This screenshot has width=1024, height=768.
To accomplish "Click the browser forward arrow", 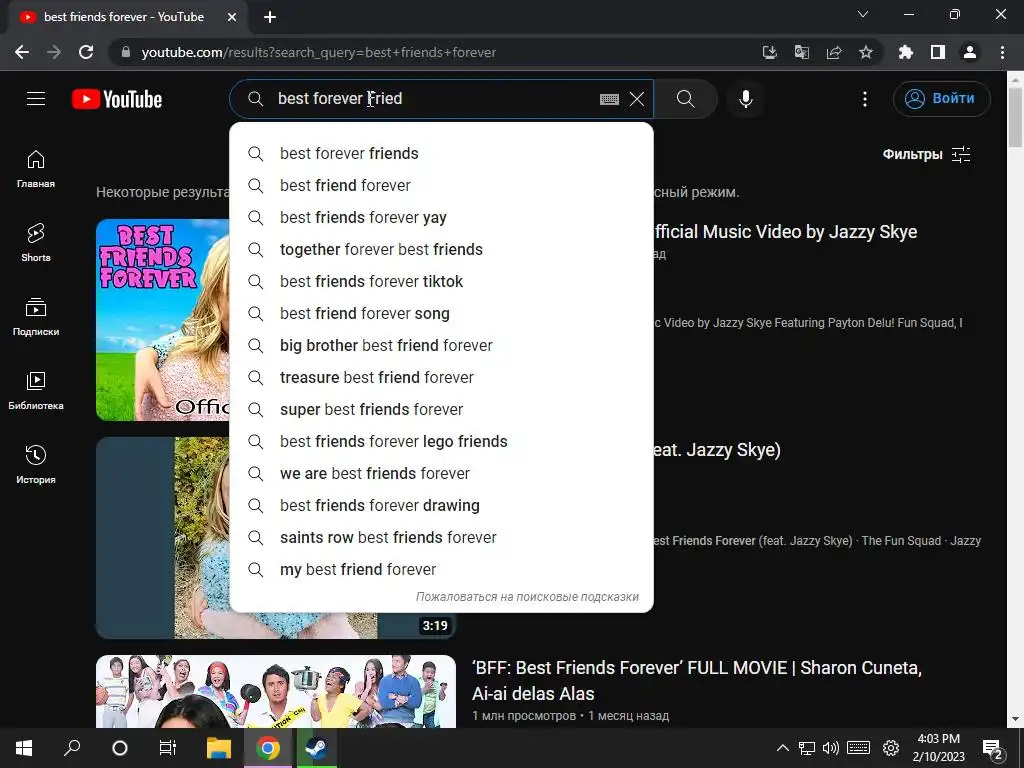I will (x=54, y=52).
